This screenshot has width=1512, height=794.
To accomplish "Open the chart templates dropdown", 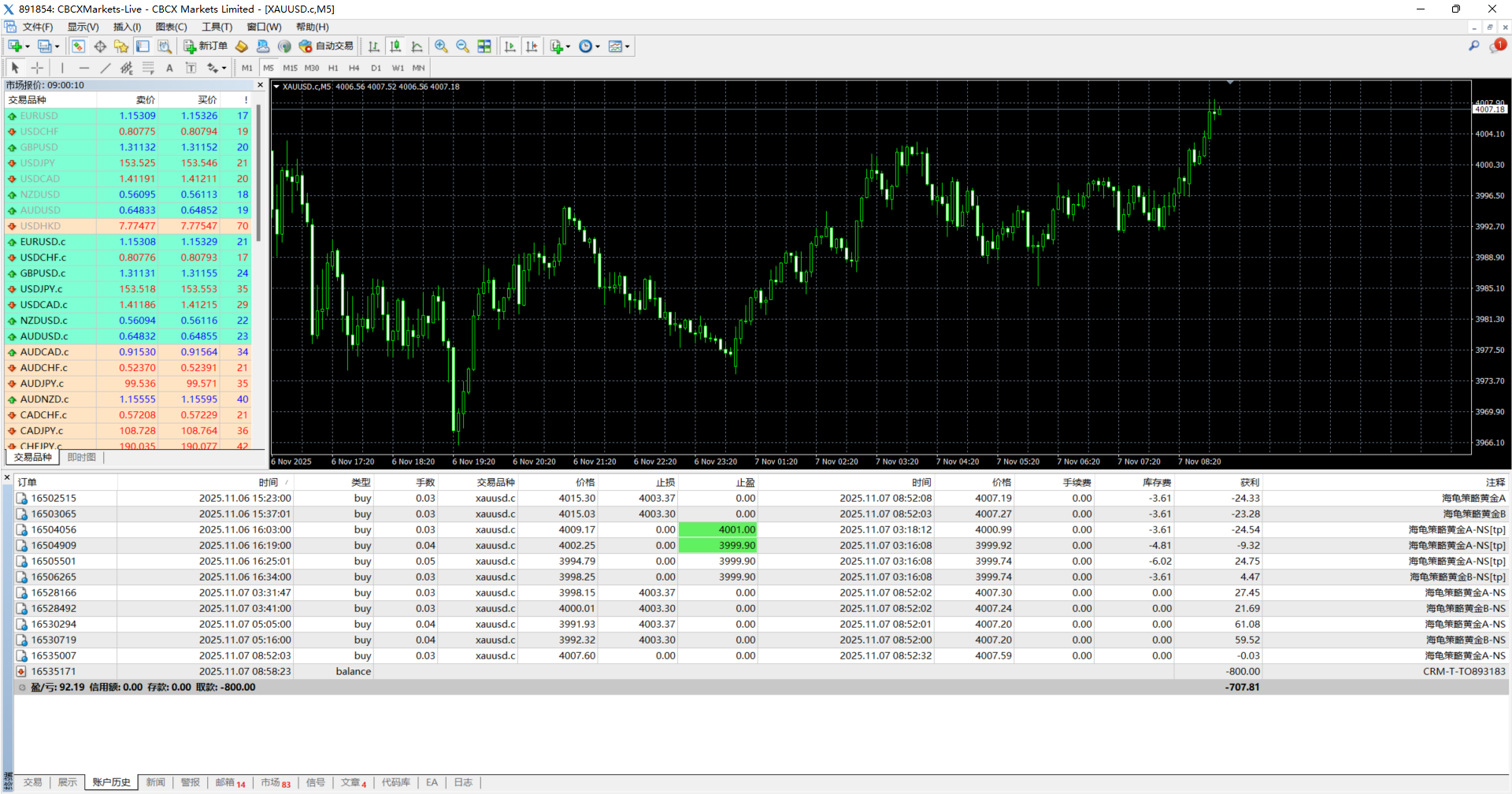I will point(619,46).
